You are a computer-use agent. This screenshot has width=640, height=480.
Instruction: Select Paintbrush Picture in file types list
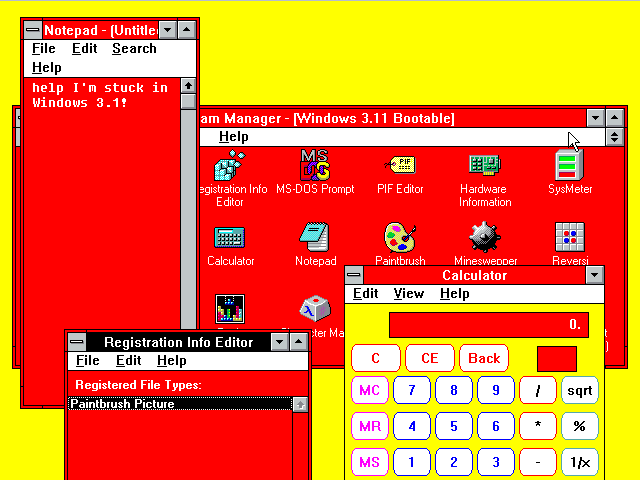pyautogui.click(x=121, y=404)
